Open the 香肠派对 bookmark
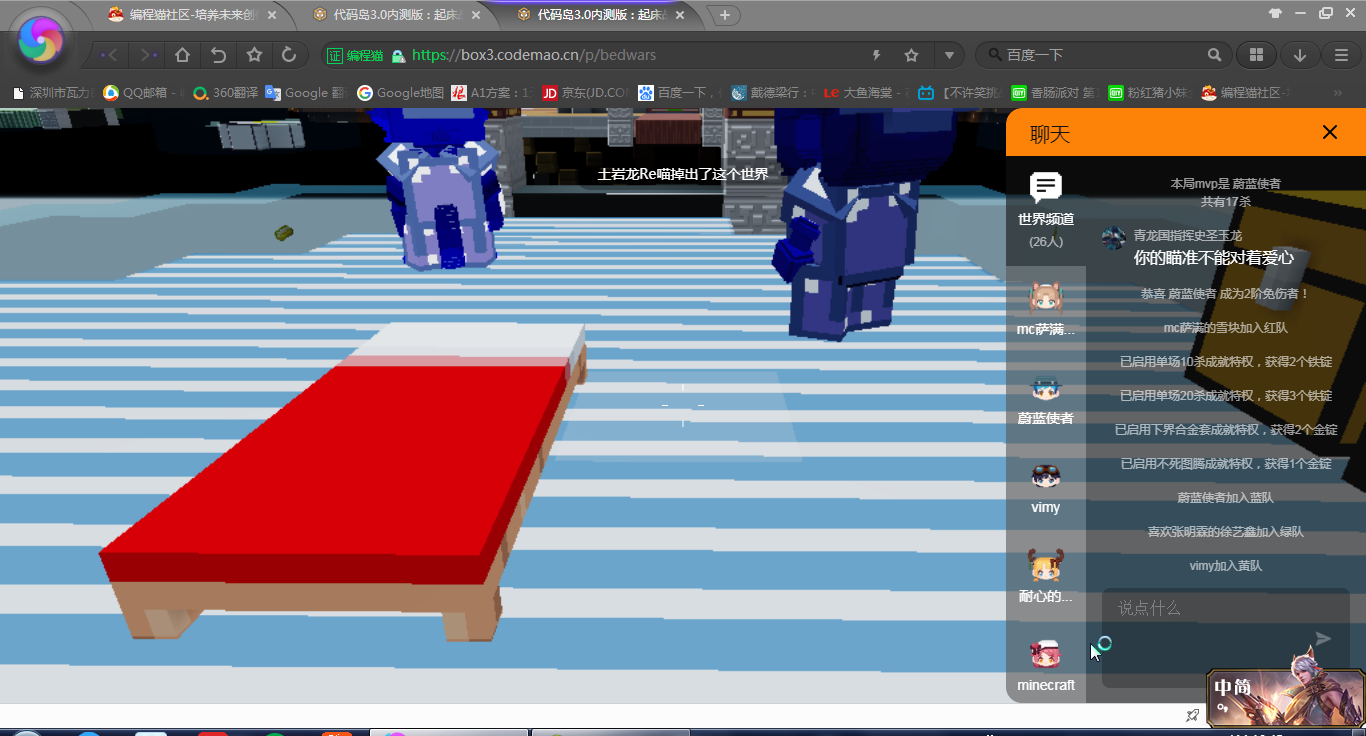 coord(1053,93)
